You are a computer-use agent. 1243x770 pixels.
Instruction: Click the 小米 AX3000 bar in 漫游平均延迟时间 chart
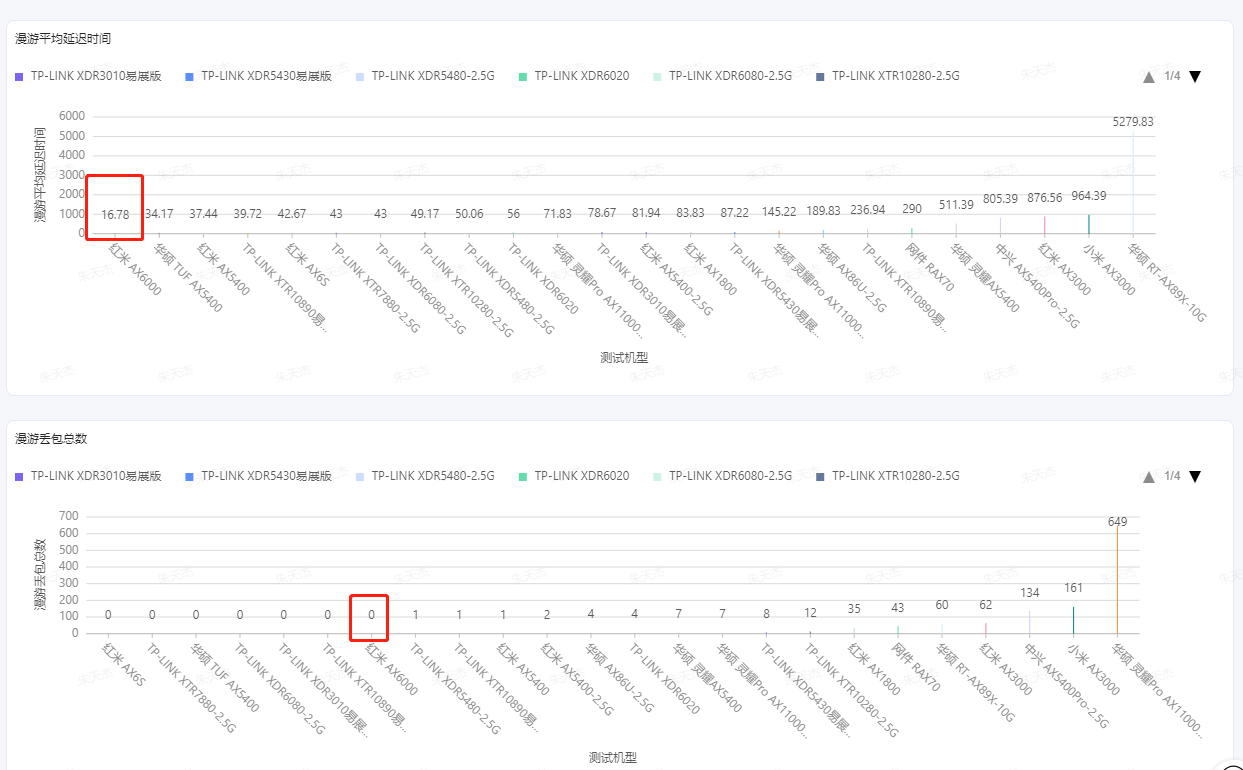[x=1089, y=224]
